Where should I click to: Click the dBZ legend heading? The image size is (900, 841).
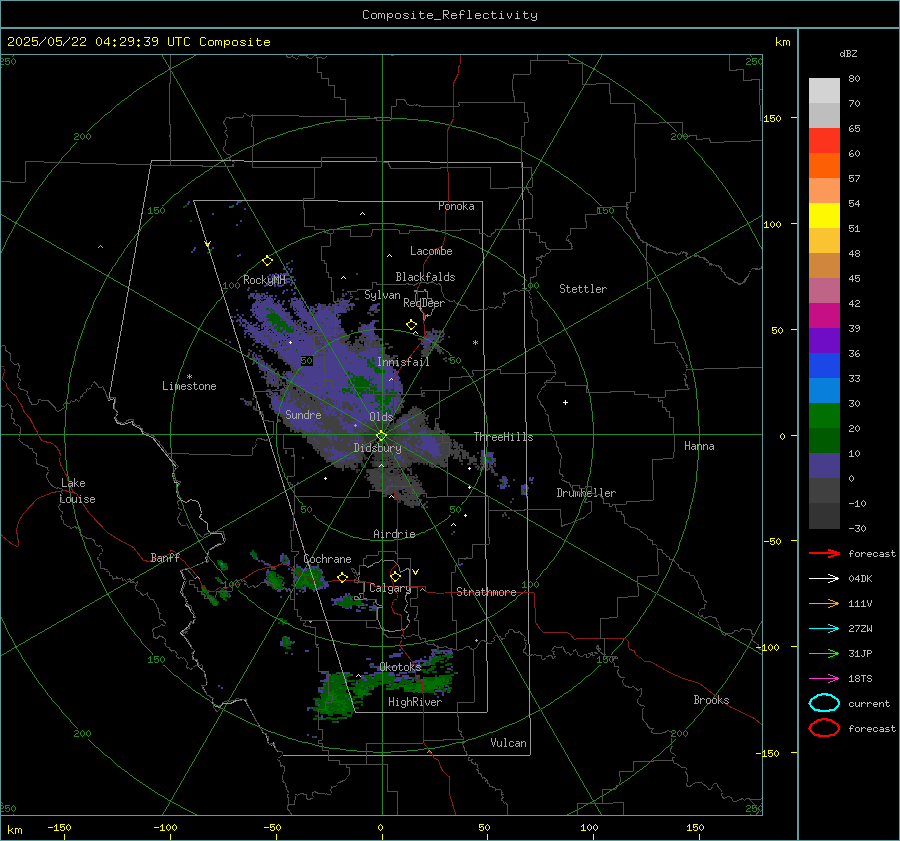point(848,53)
